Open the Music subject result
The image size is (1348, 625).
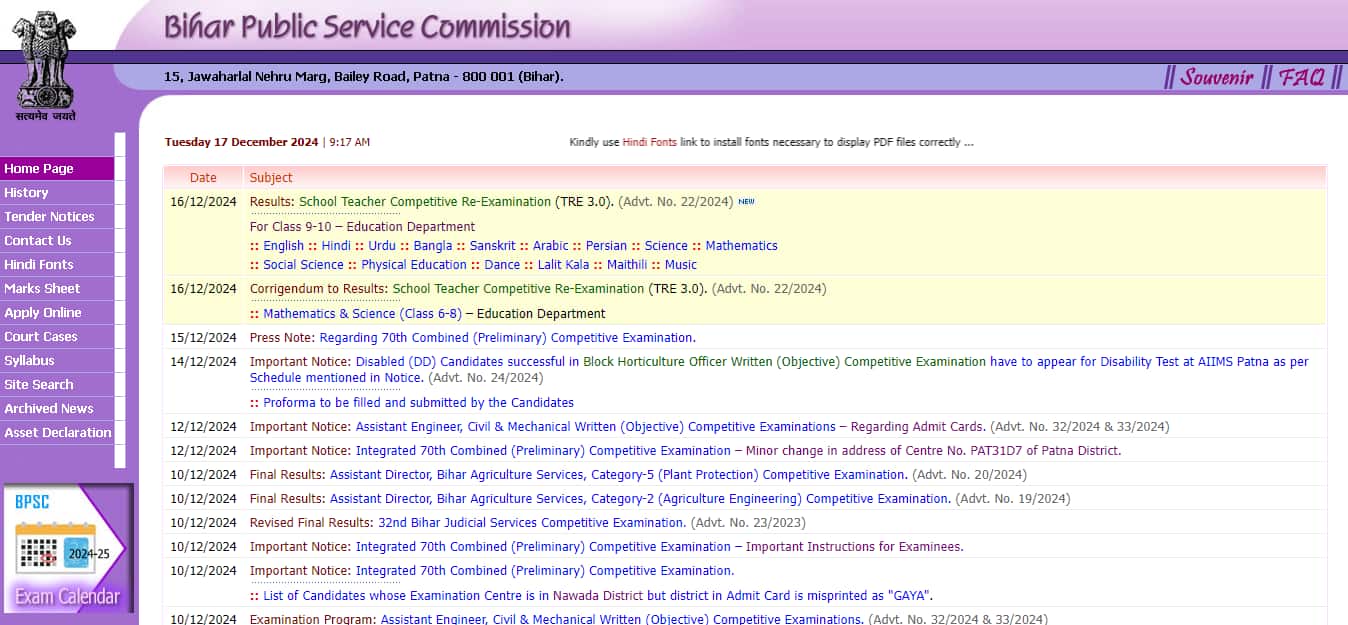681,265
